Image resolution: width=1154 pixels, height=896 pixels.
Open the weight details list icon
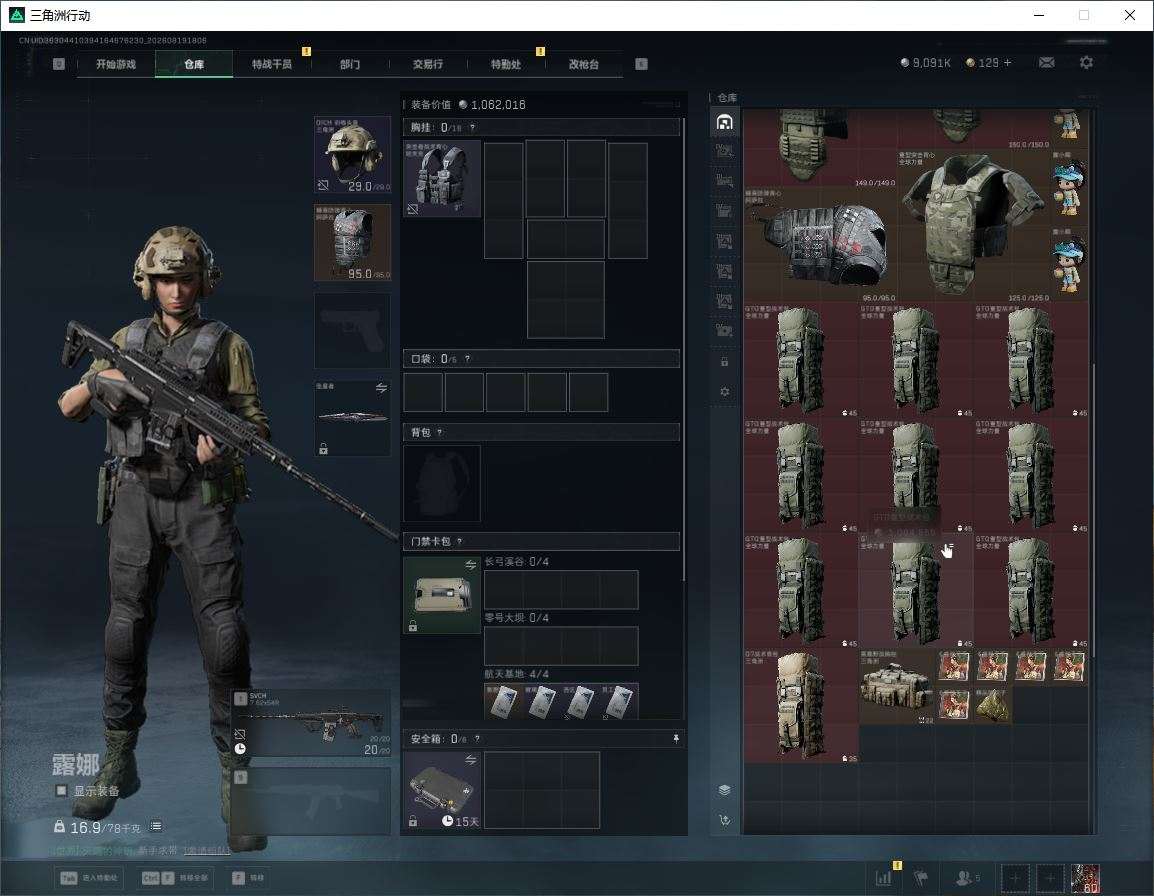point(156,826)
